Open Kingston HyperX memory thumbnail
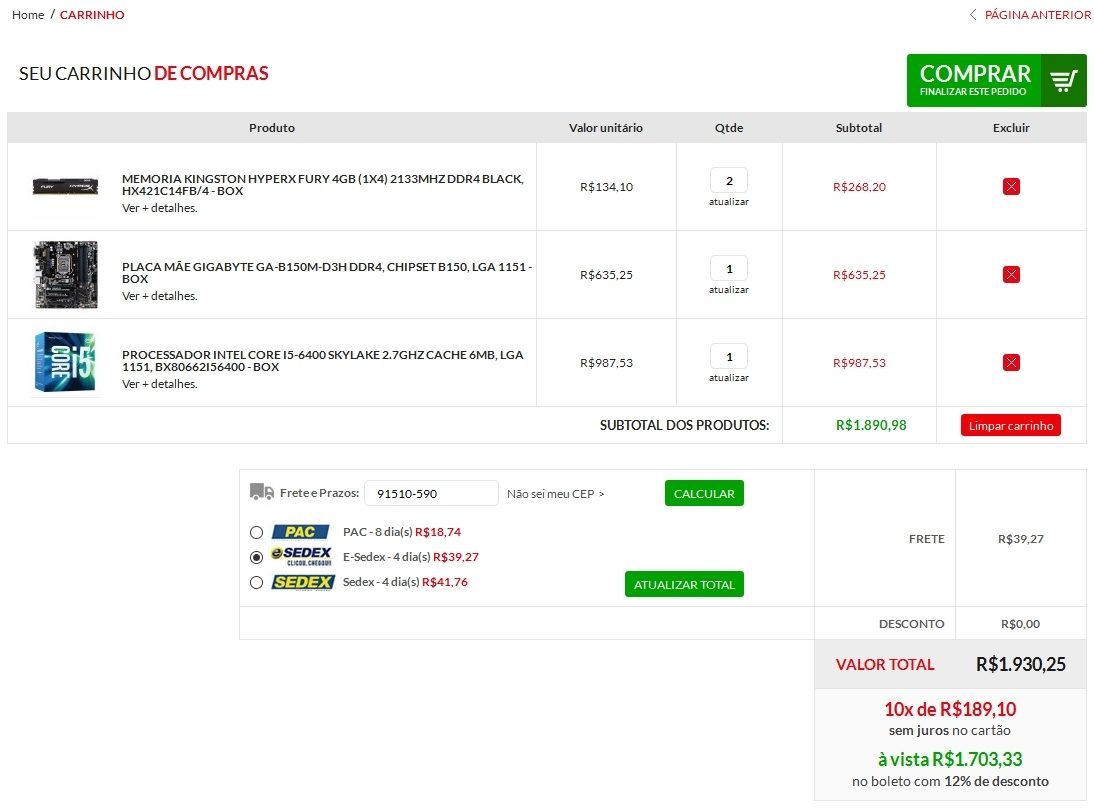The width and height of the screenshot is (1094, 808). 66,186
